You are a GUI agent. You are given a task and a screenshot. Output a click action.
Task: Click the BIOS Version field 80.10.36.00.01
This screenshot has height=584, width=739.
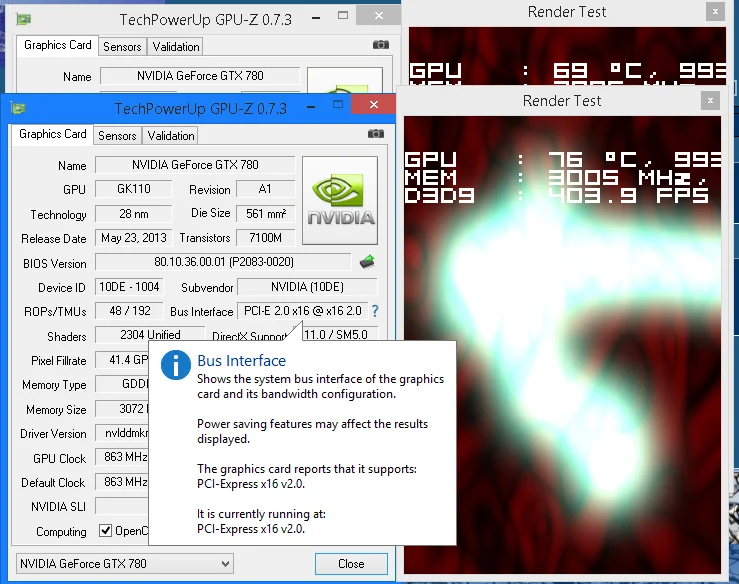223,262
